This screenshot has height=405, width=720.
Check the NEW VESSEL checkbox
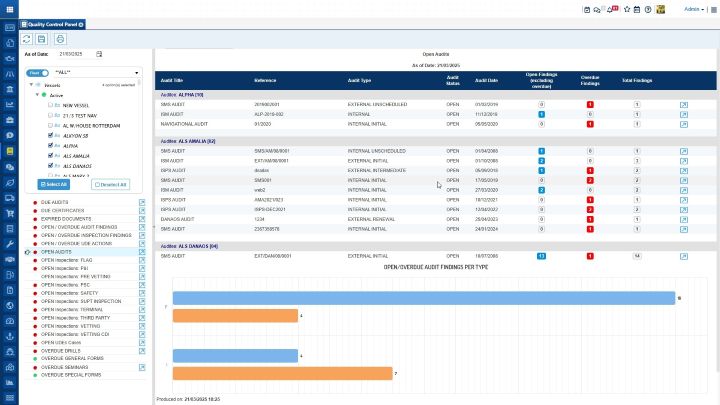51,104
